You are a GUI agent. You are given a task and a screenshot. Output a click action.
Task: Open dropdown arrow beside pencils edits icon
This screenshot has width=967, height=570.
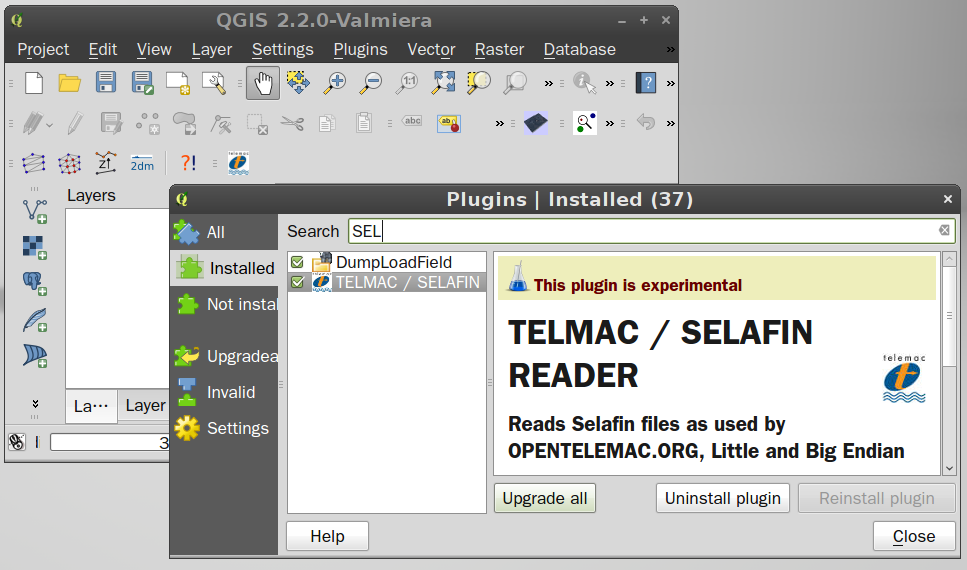pos(49,125)
